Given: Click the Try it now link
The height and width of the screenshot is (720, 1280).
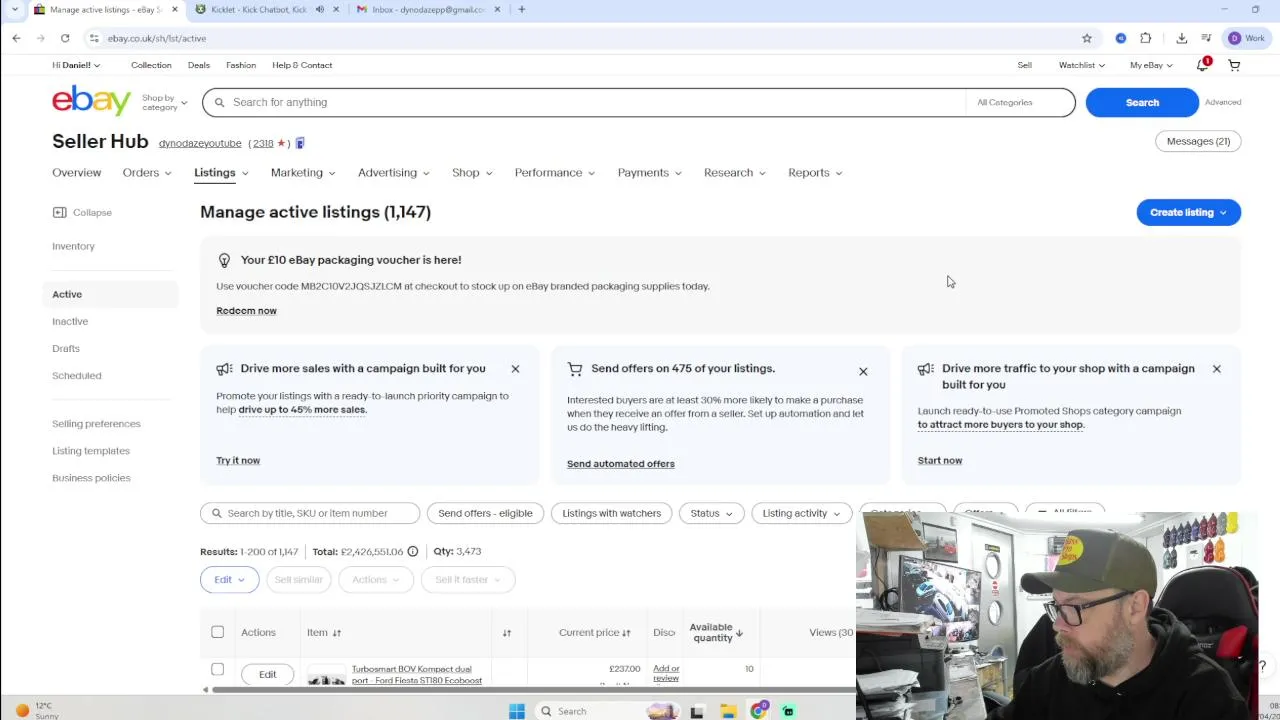Looking at the screenshot, I should (238, 460).
